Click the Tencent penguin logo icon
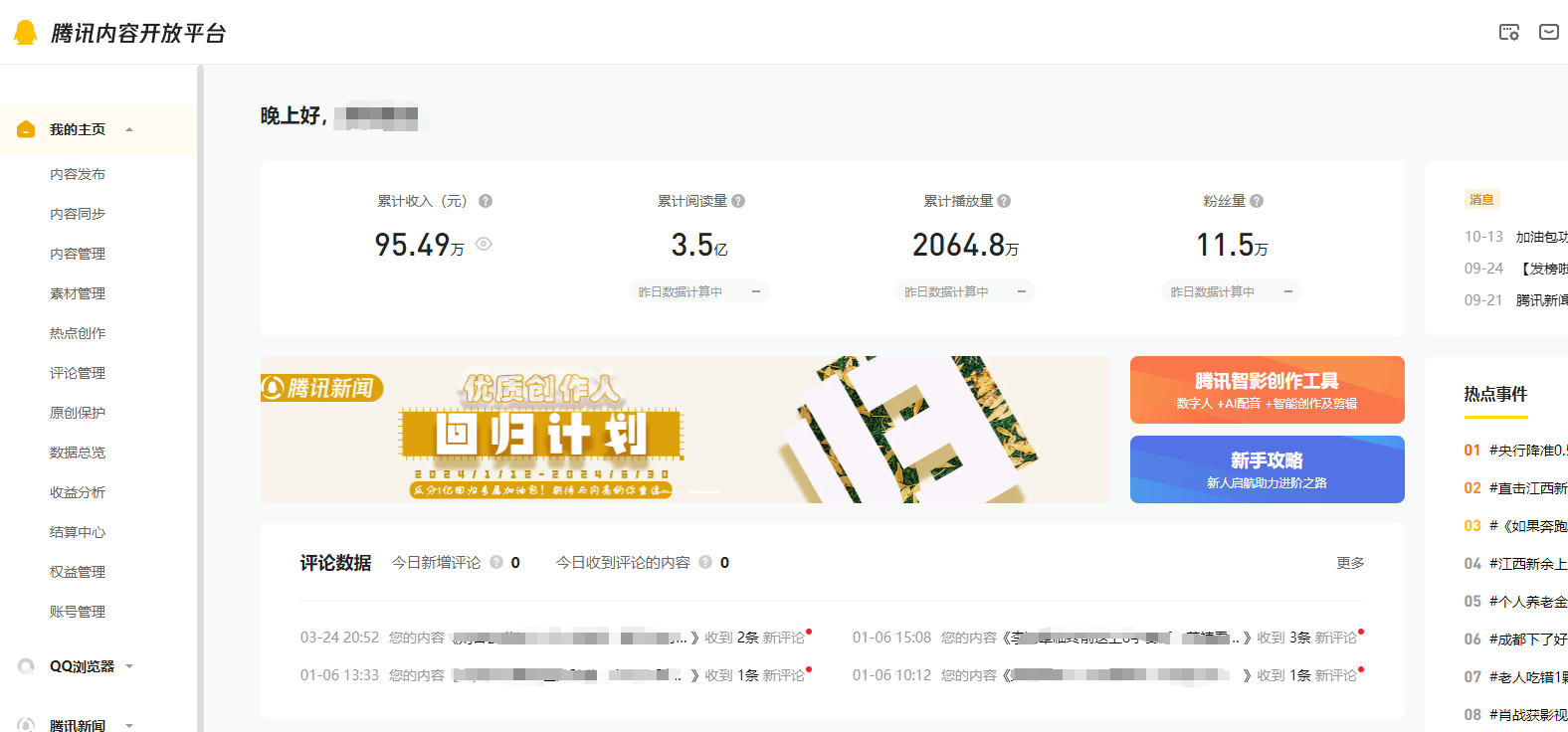The image size is (1568, 732). 25,33
